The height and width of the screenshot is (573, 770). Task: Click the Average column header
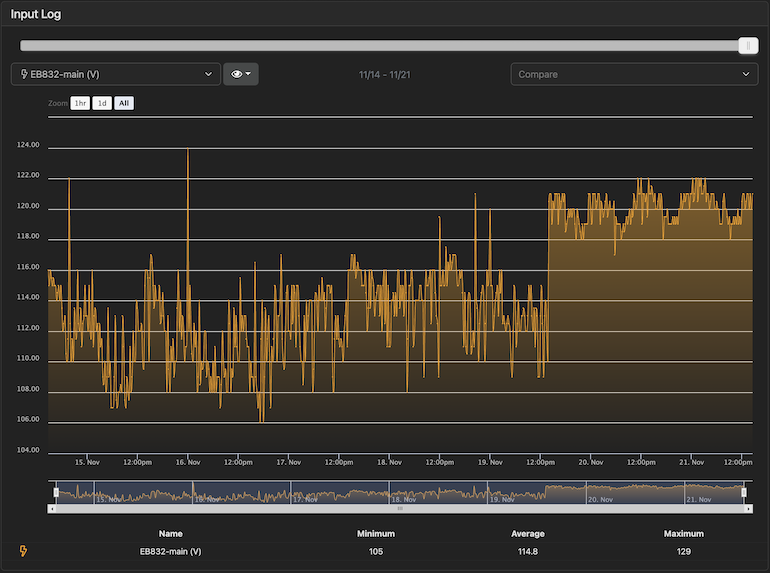pos(528,534)
